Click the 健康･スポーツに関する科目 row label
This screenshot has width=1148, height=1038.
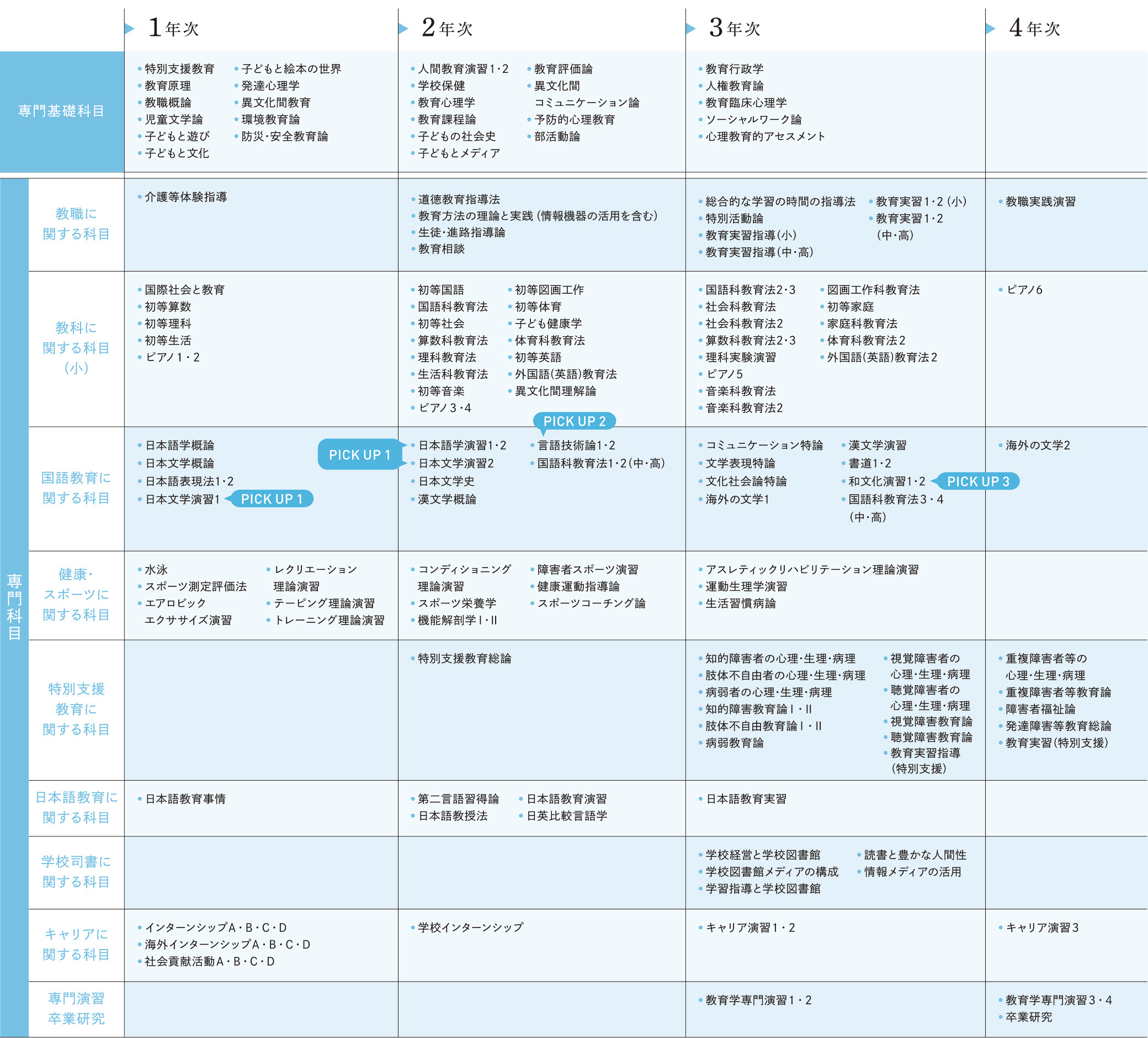click(x=76, y=594)
